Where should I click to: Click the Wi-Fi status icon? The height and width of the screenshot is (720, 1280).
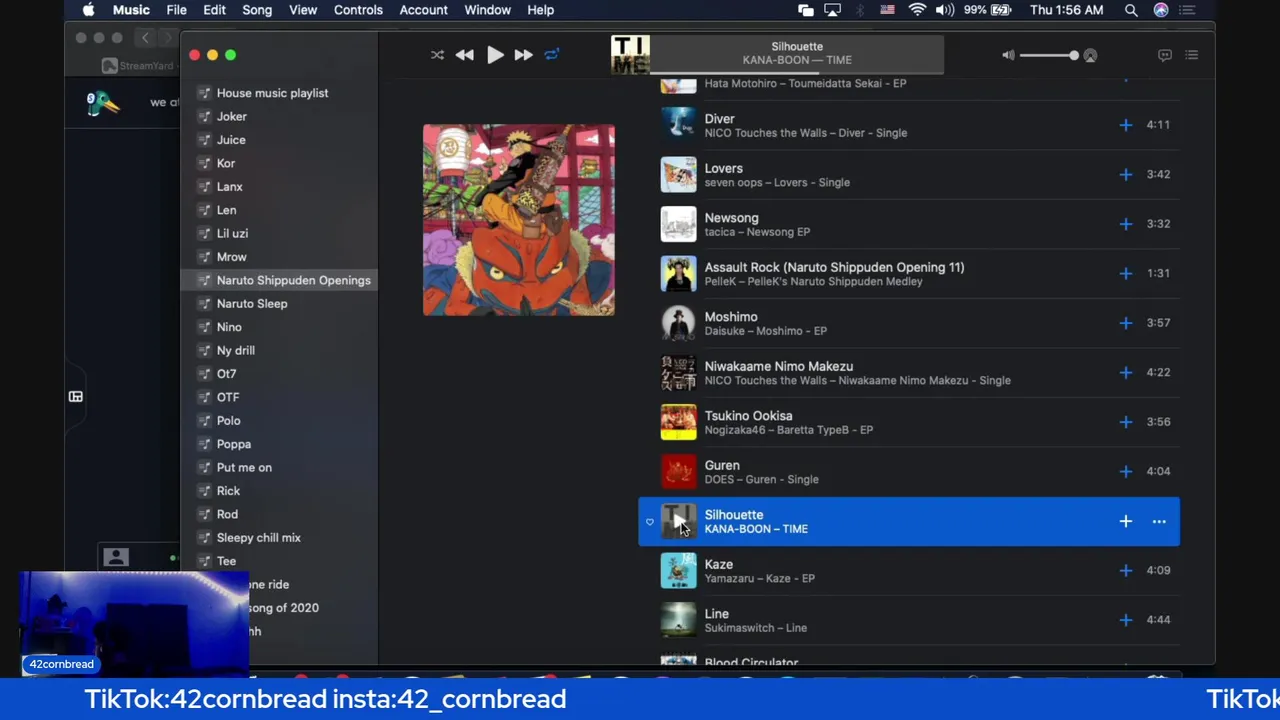917,10
